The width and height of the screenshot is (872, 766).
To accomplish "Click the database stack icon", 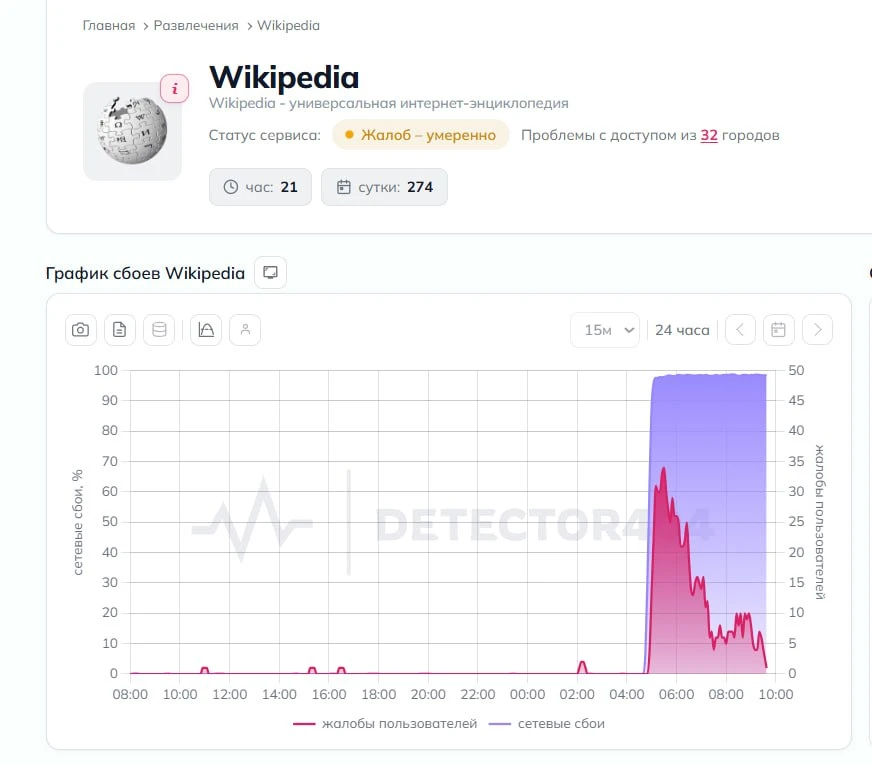I will [x=159, y=330].
